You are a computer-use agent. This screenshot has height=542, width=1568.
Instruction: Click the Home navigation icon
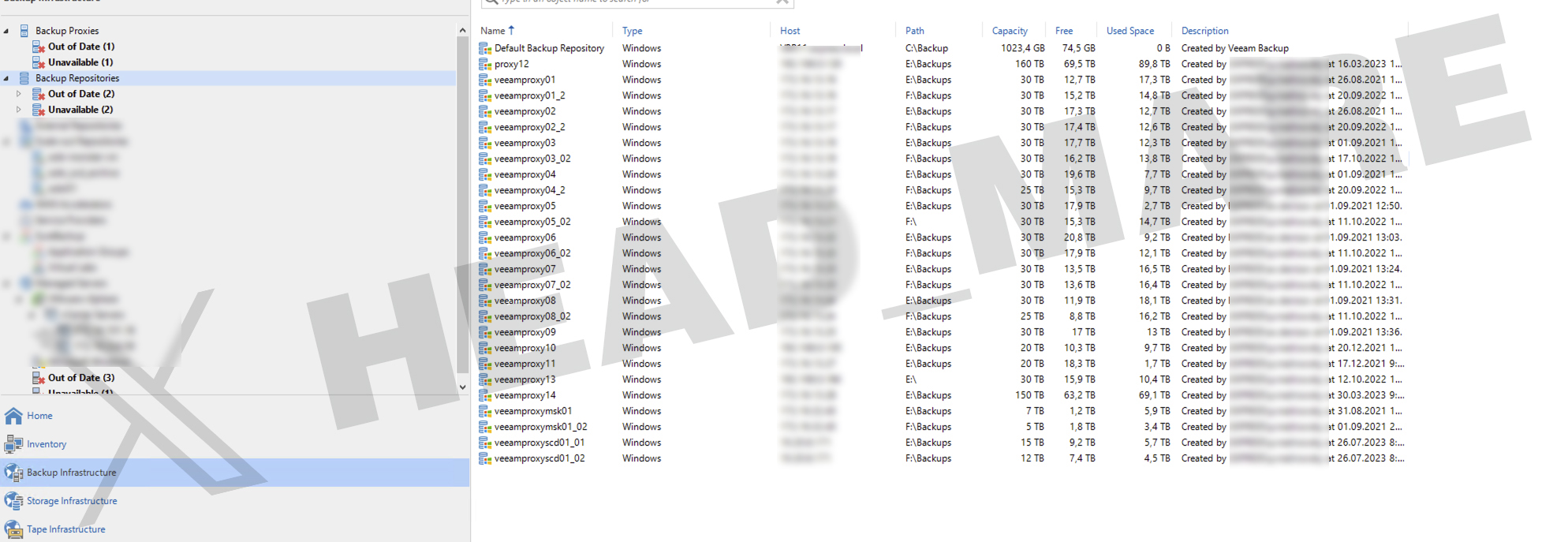(x=13, y=416)
